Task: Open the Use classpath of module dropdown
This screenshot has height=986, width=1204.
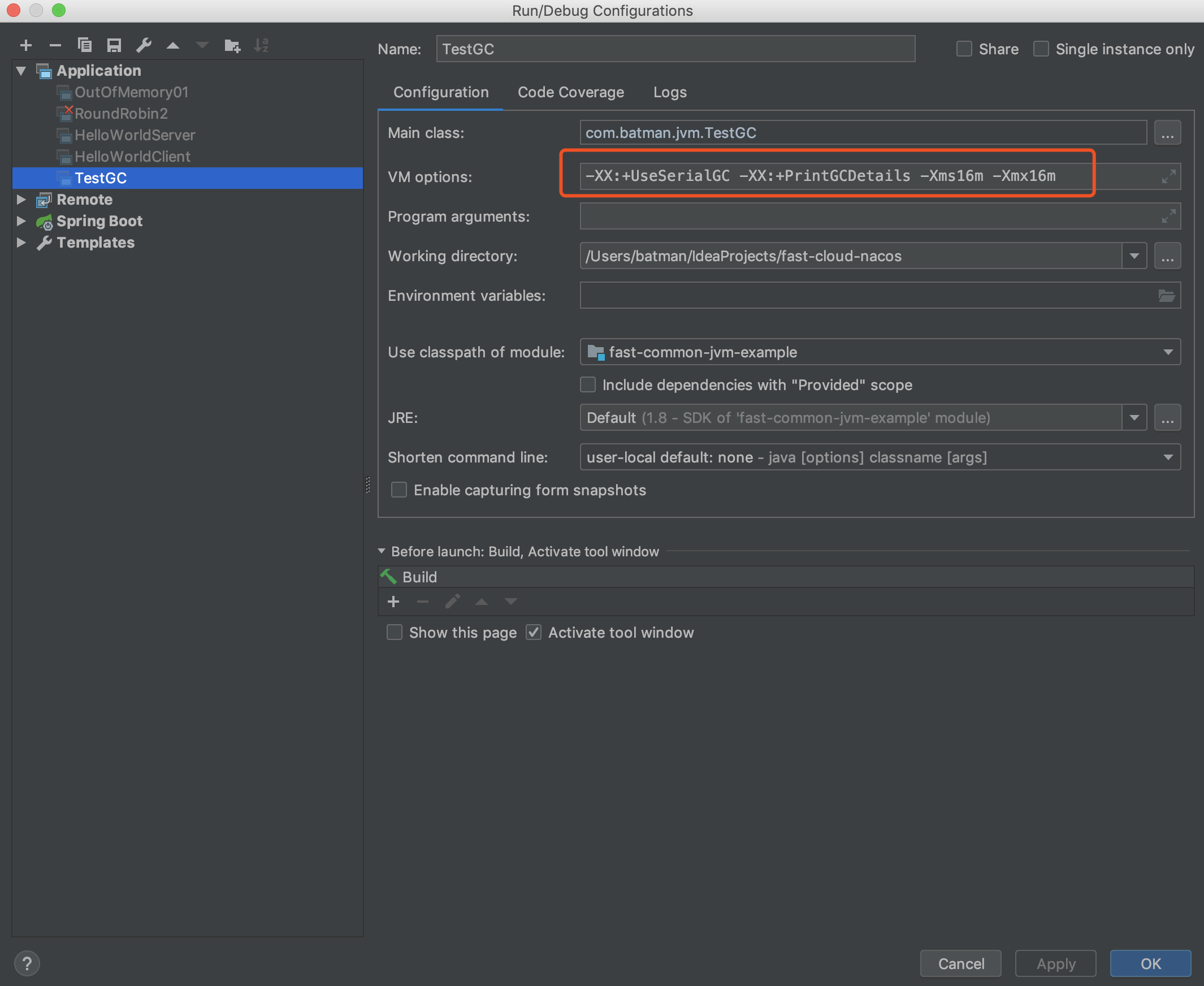Action: click(880, 352)
